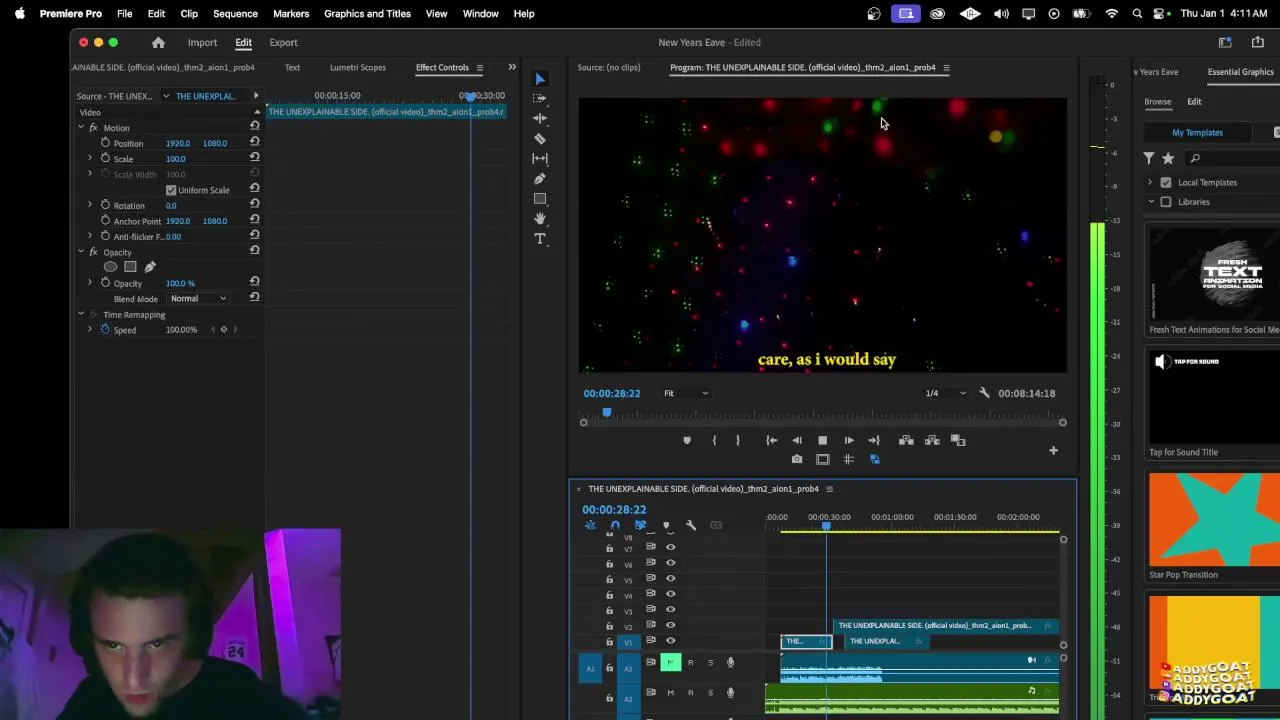The image size is (1280, 720).
Task: Click the Lift button
Action: (906, 440)
